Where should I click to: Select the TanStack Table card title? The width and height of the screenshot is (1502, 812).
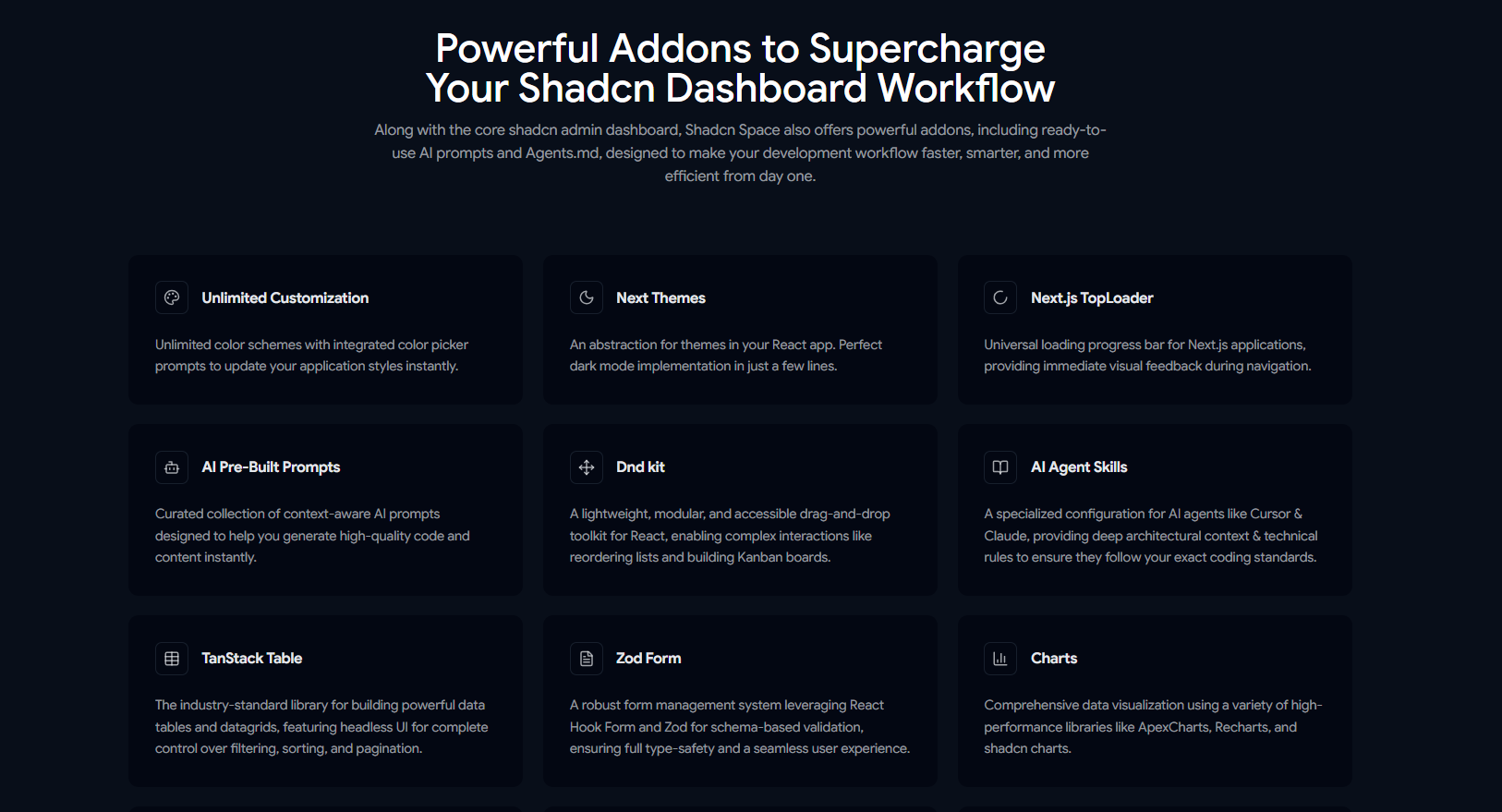[252, 659]
